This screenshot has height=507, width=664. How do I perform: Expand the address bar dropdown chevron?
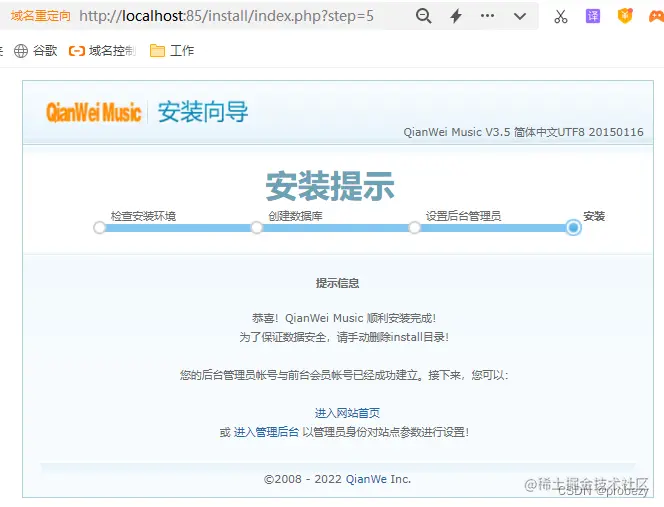(x=520, y=17)
